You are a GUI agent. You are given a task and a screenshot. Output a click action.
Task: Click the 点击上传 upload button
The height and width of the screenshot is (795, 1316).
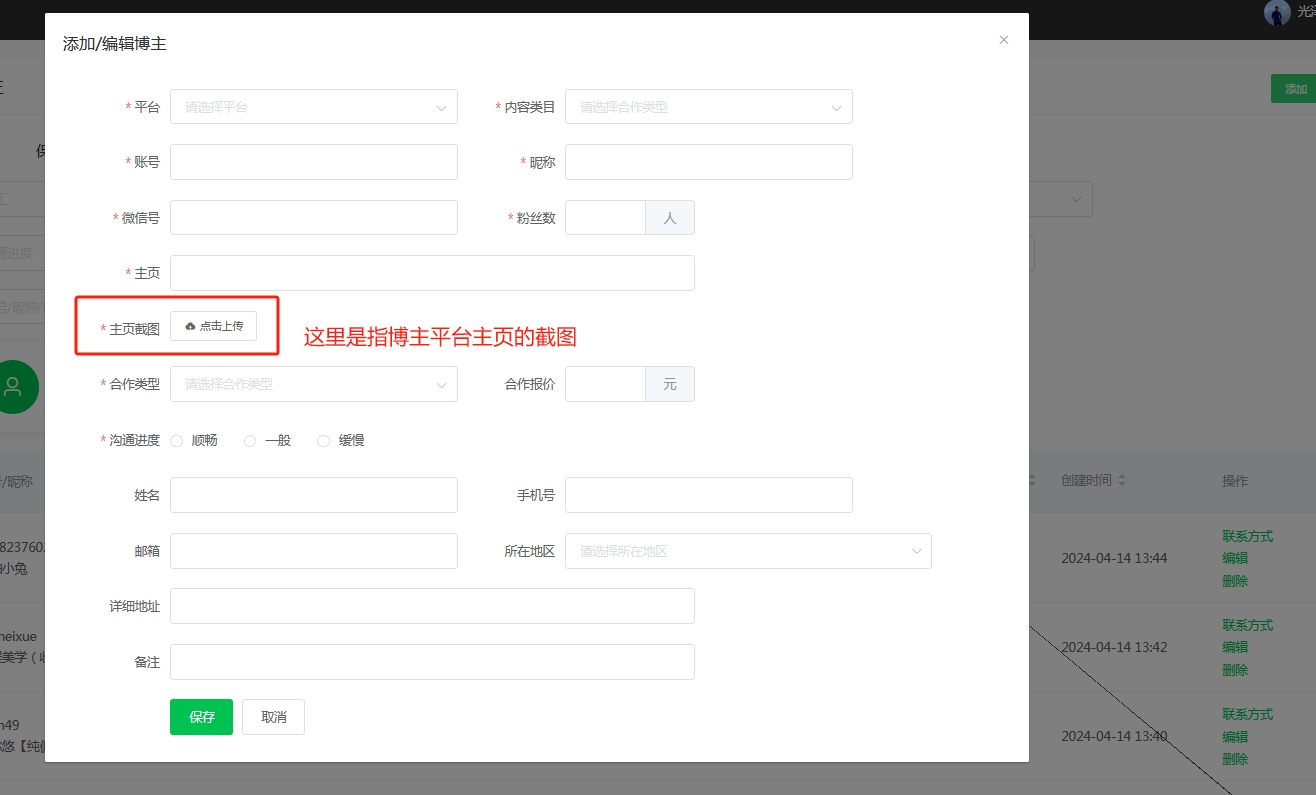click(x=213, y=326)
